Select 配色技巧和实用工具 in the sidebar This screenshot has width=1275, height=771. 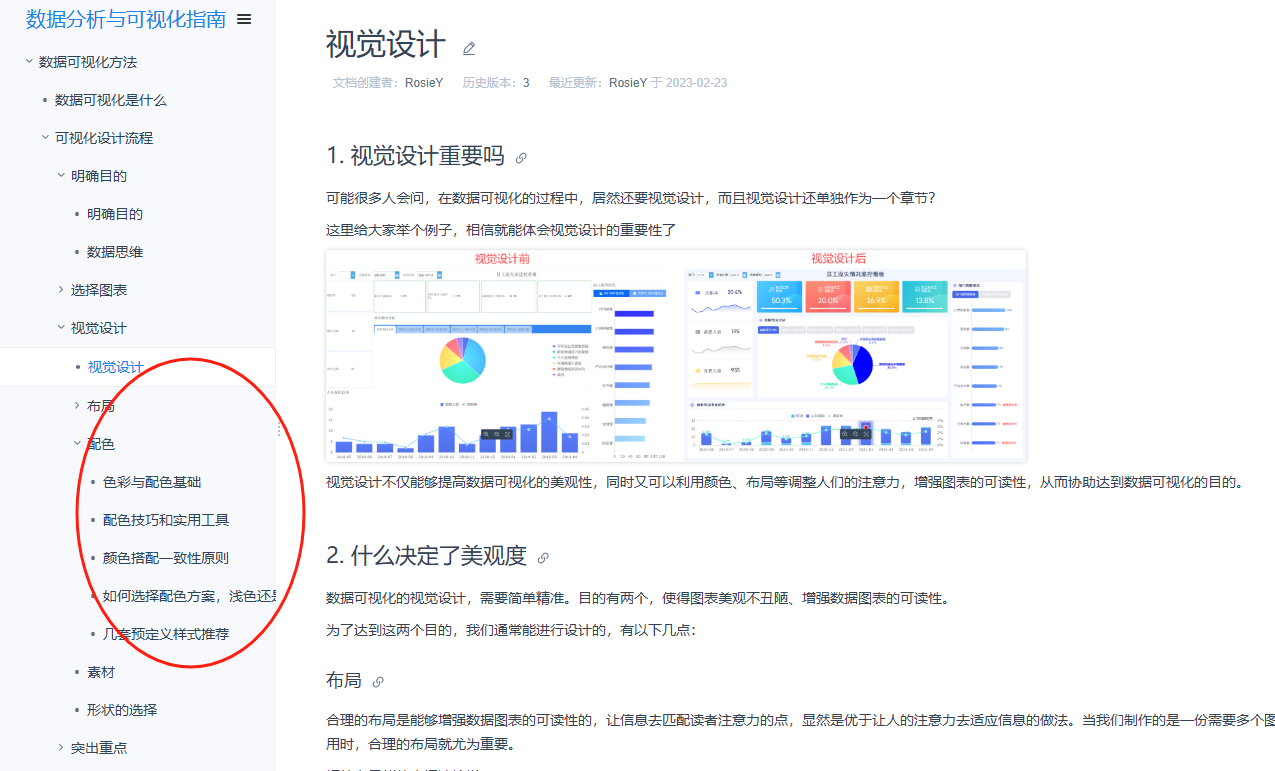pos(166,520)
